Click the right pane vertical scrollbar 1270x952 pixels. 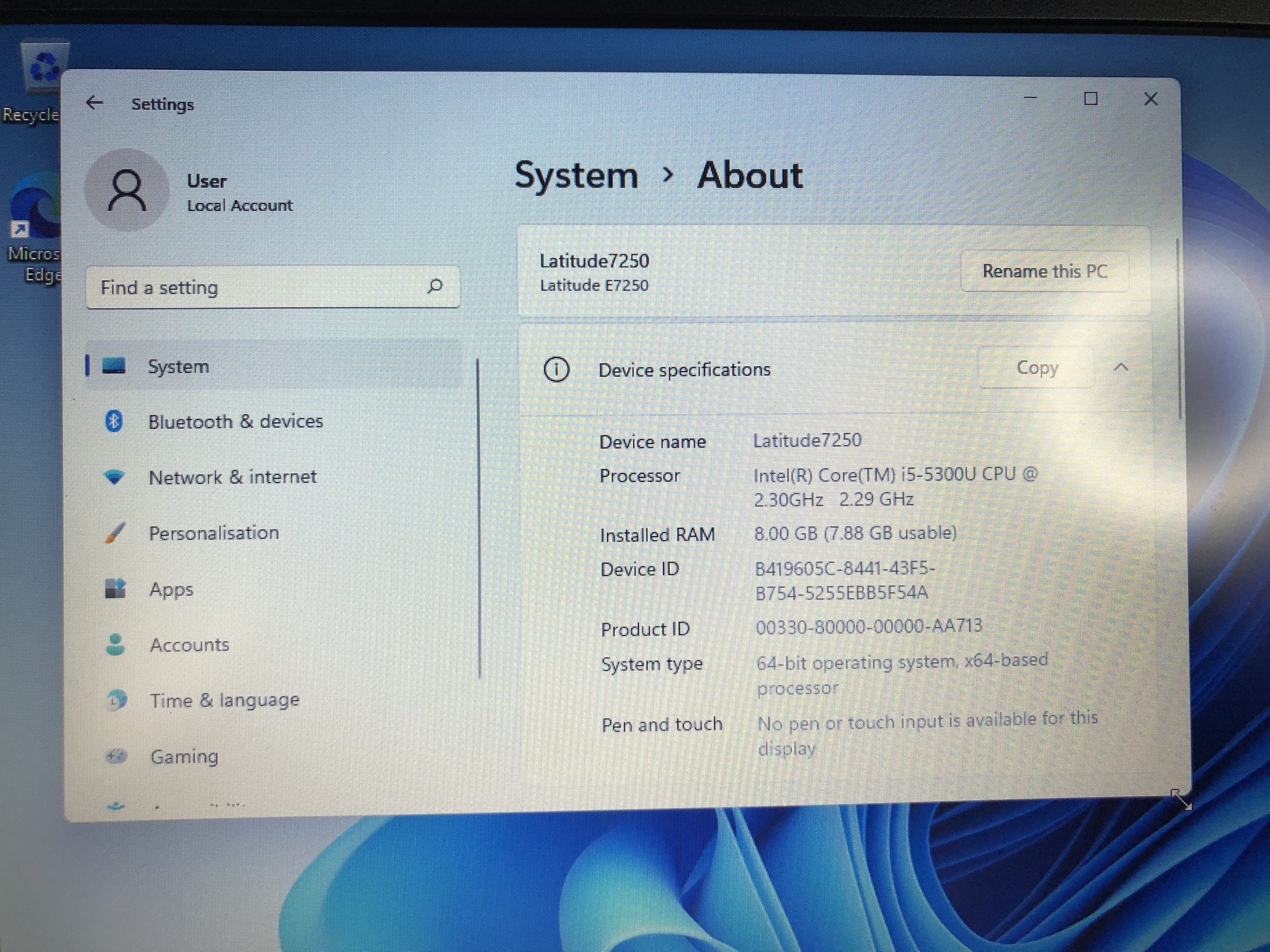coord(1179,329)
